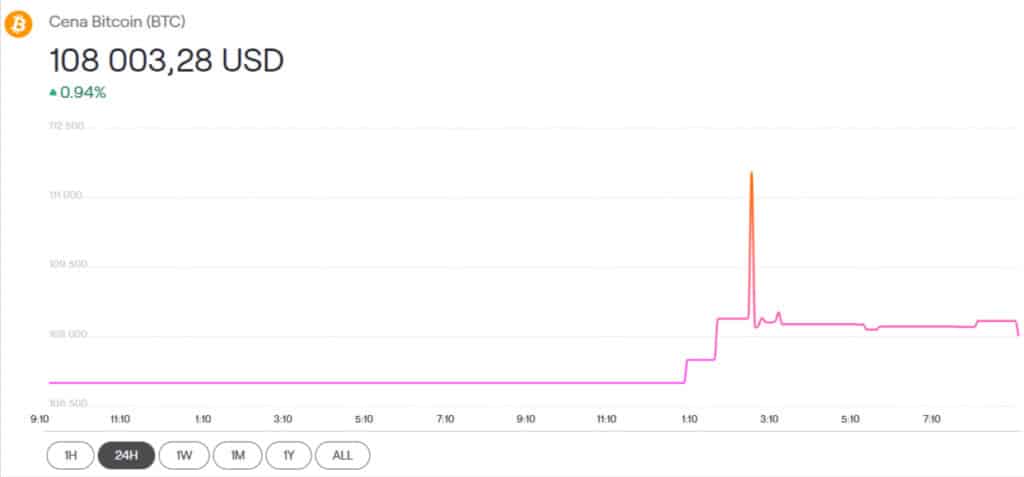Show ALL-time price chart
Viewport: 1024px width, 477px height.
coord(342,455)
